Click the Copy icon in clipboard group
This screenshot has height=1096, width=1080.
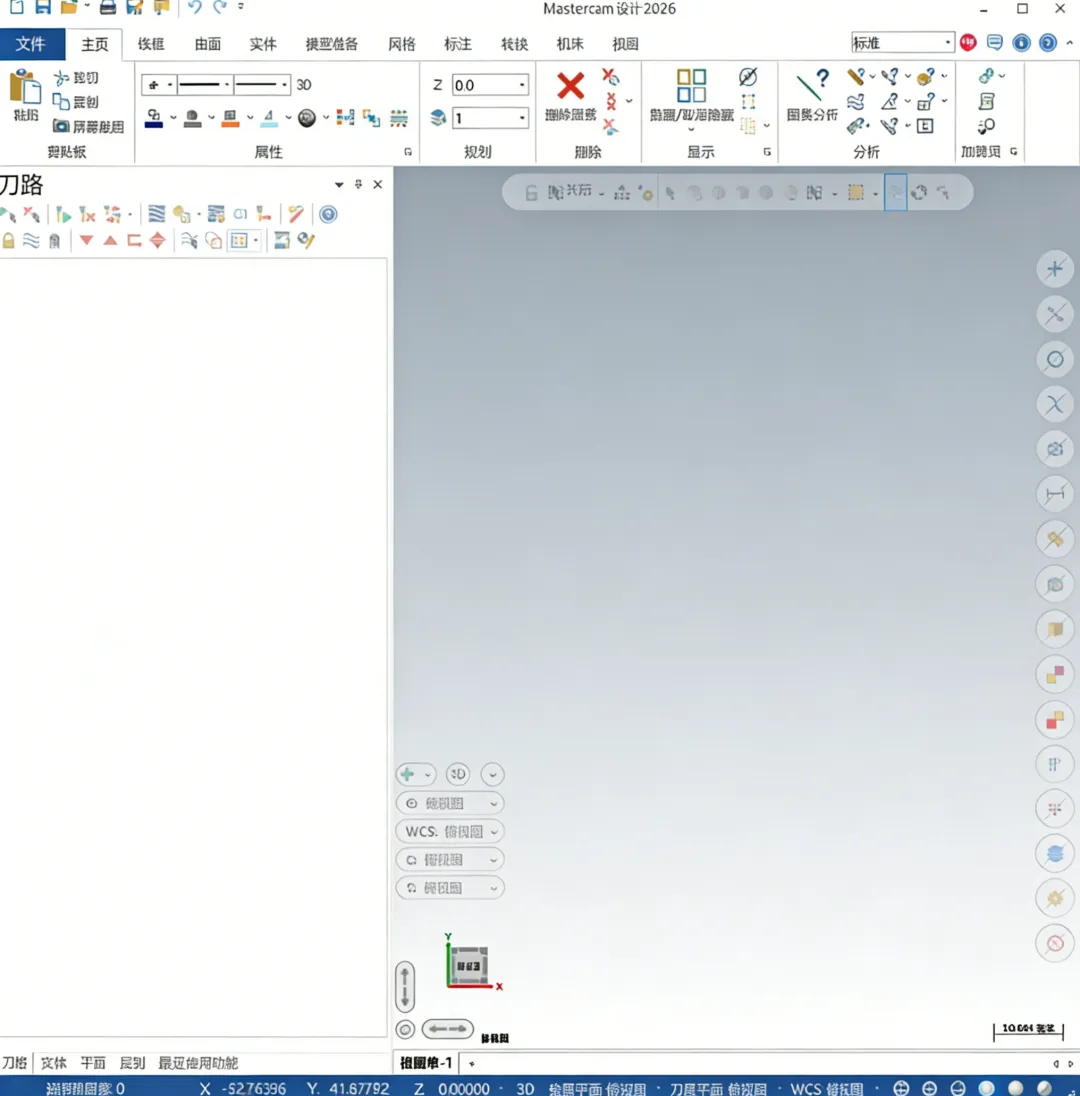pyautogui.click(x=62, y=102)
